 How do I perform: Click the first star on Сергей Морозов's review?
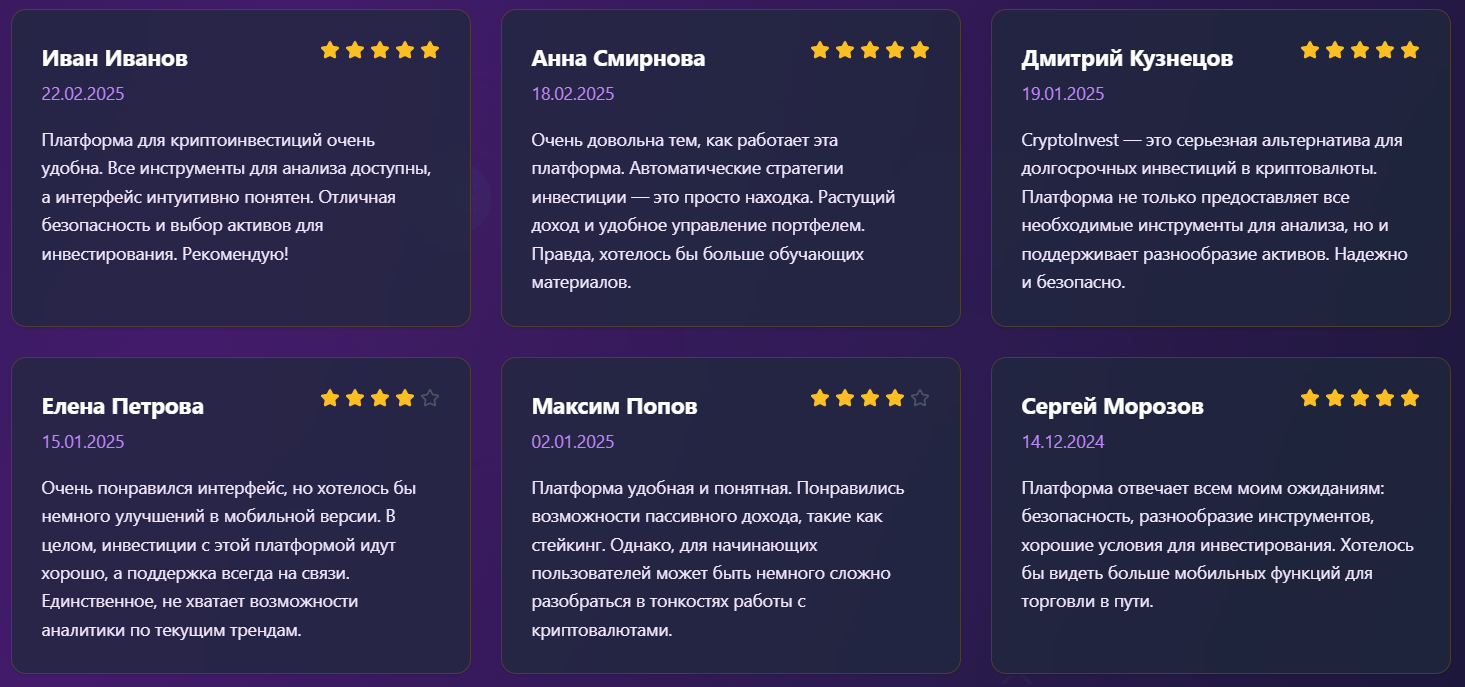[1310, 399]
